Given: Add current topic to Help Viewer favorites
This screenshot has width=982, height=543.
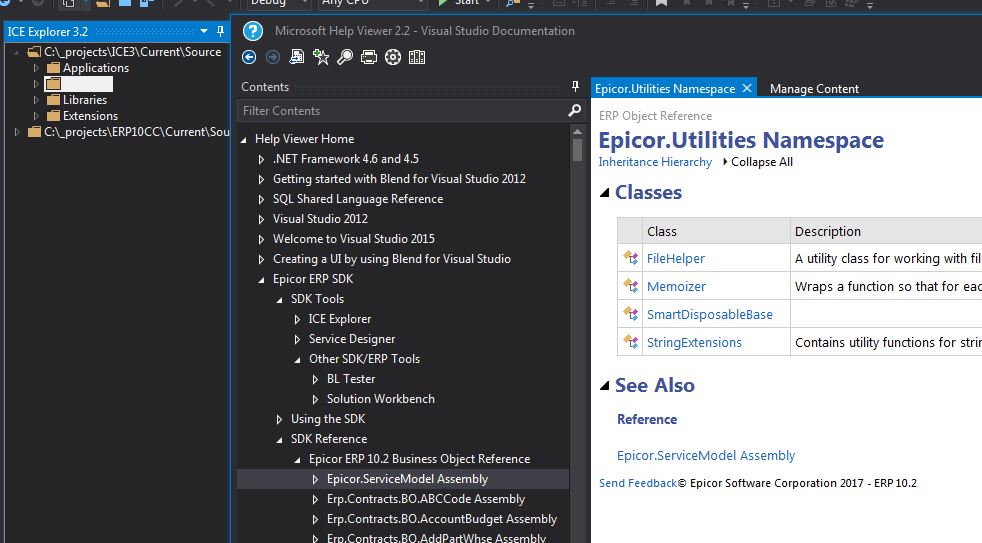Looking at the screenshot, I should 321,57.
